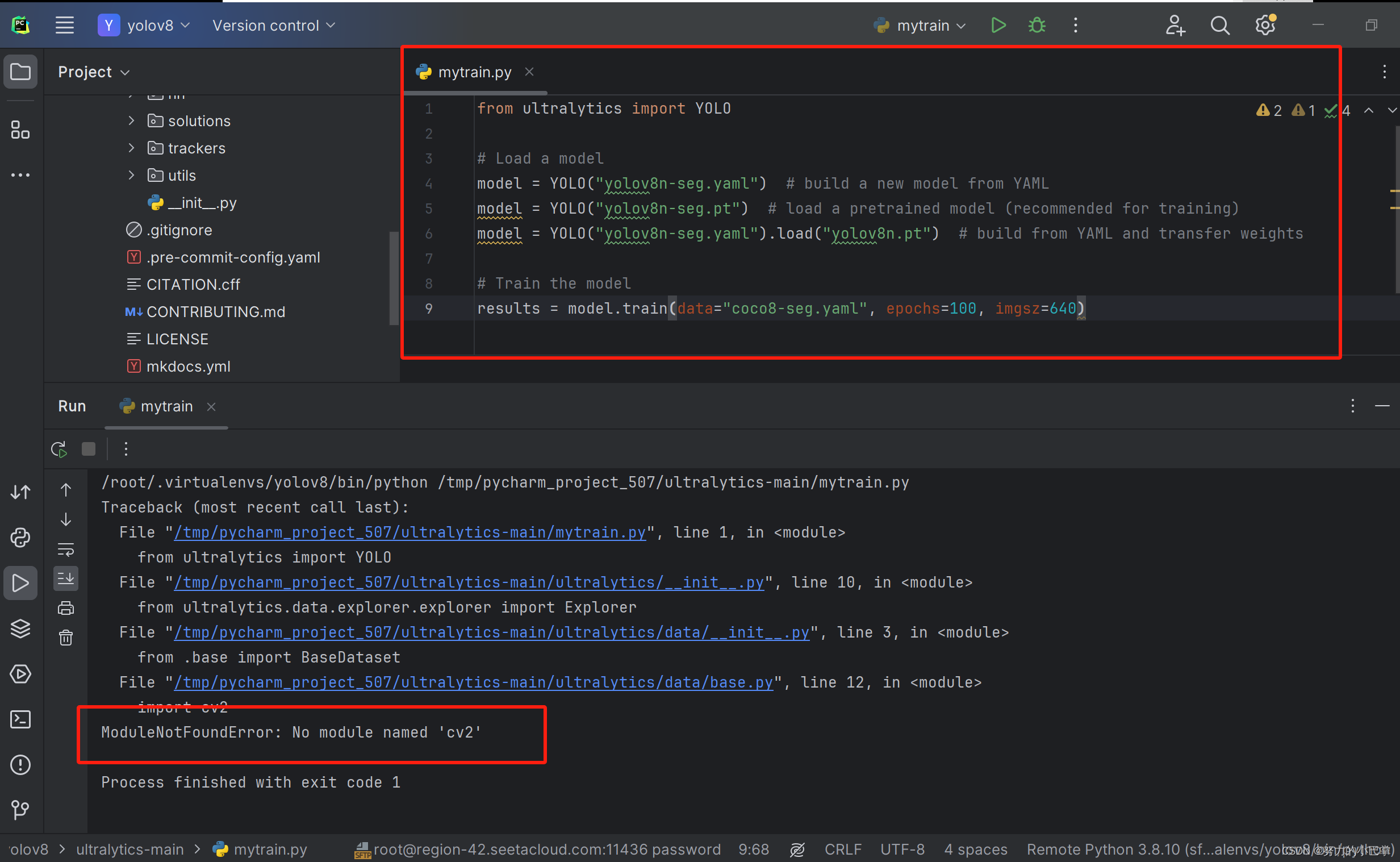Open the Structure tool window icon

[x=20, y=130]
